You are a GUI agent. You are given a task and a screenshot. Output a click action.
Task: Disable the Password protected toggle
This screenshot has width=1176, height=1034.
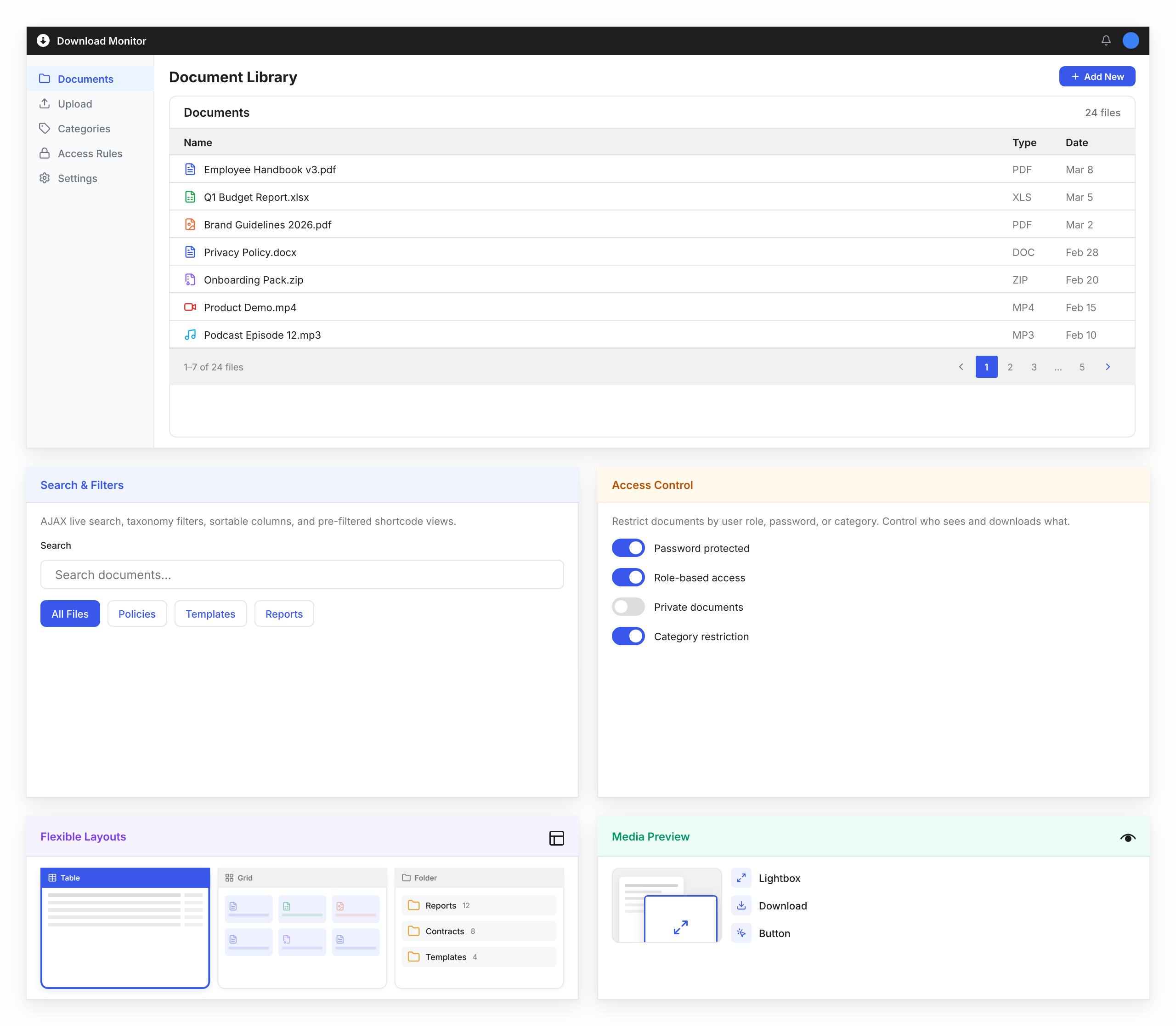pyautogui.click(x=628, y=547)
